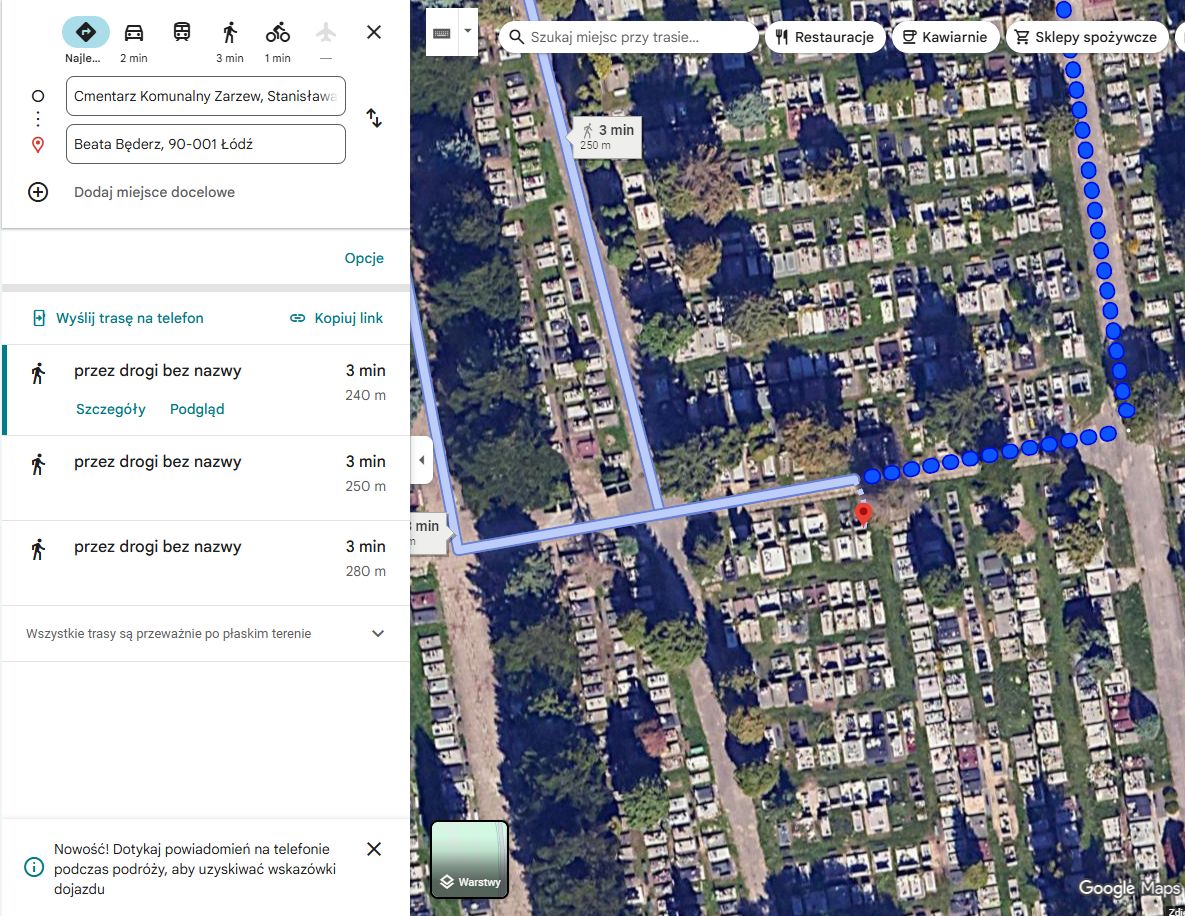
Task: Click the add destination plus icon
Action: [x=38, y=192]
